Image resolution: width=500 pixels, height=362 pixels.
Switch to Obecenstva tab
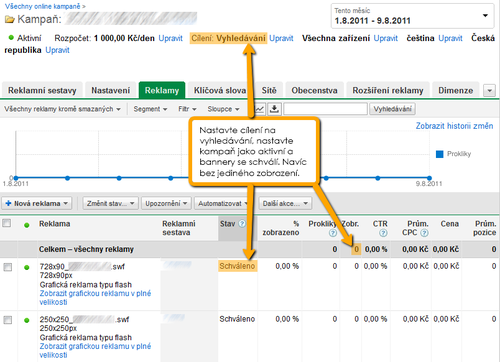click(x=314, y=90)
